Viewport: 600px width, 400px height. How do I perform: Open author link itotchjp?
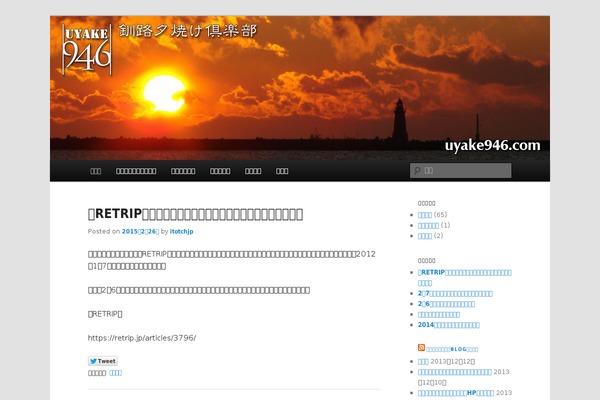point(182,231)
